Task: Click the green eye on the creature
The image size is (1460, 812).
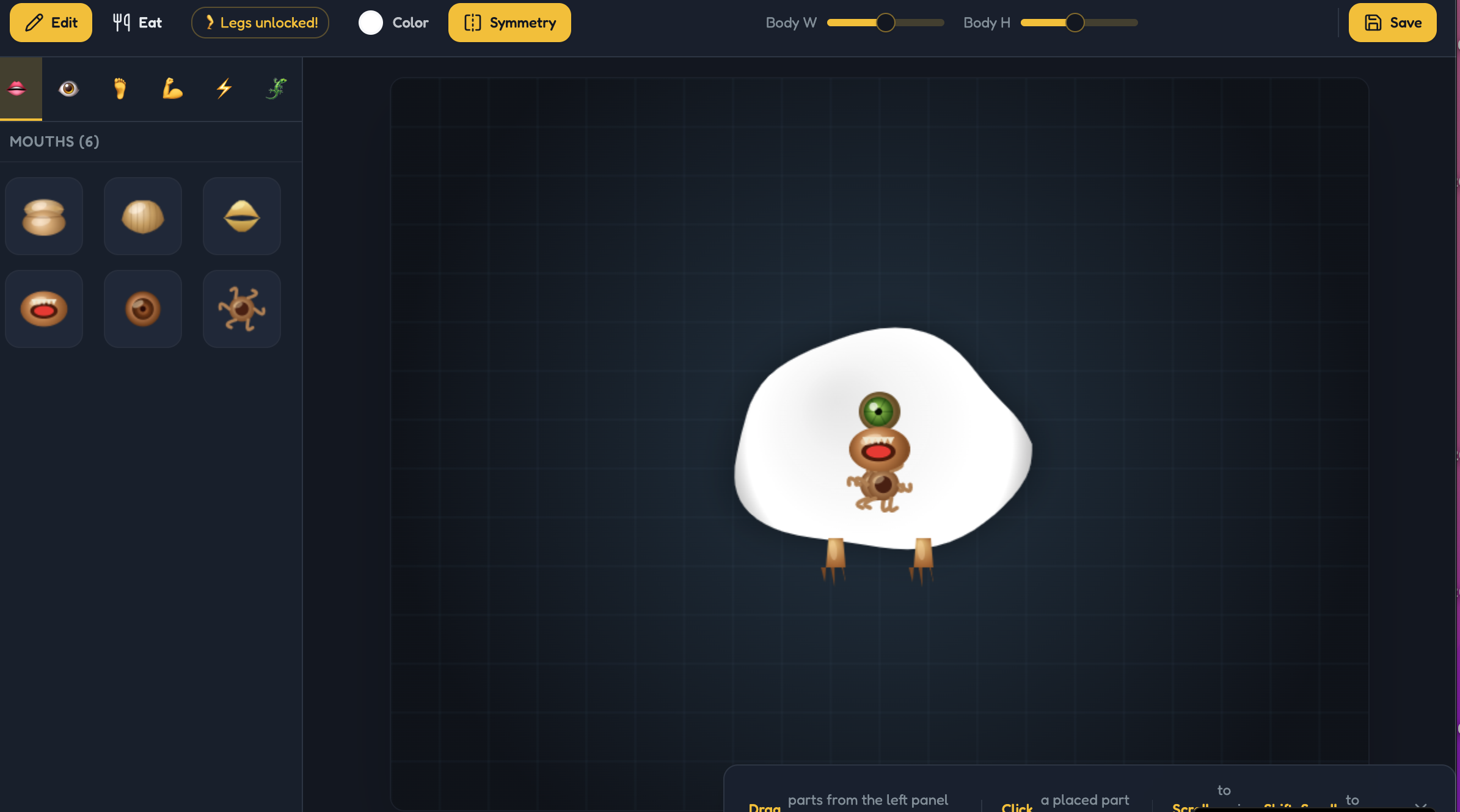Action: pyautogui.click(x=878, y=411)
